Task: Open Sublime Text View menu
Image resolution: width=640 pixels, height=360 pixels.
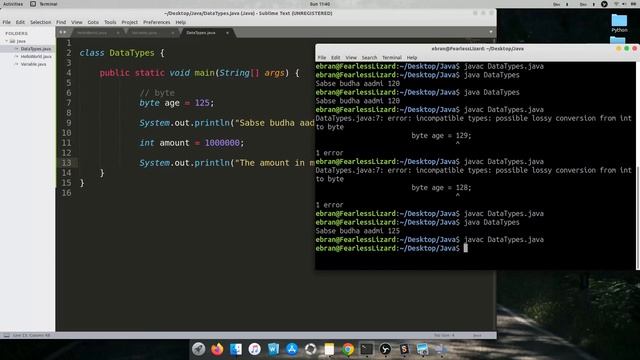Action: pyautogui.click(x=77, y=22)
